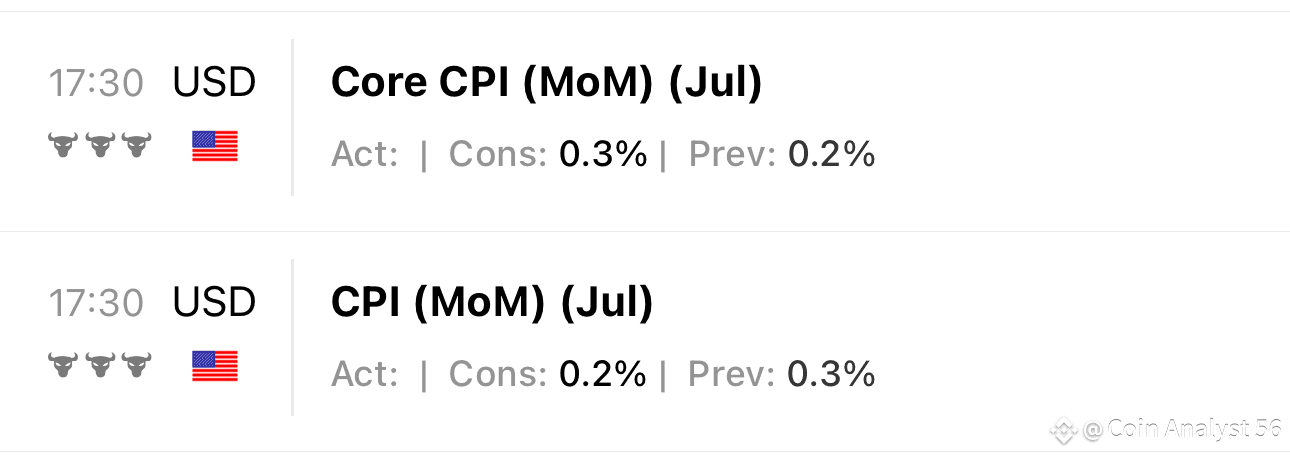Click the US flag icon beside CPI (MoM)
This screenshot has height=456, width=1290.
215,366
